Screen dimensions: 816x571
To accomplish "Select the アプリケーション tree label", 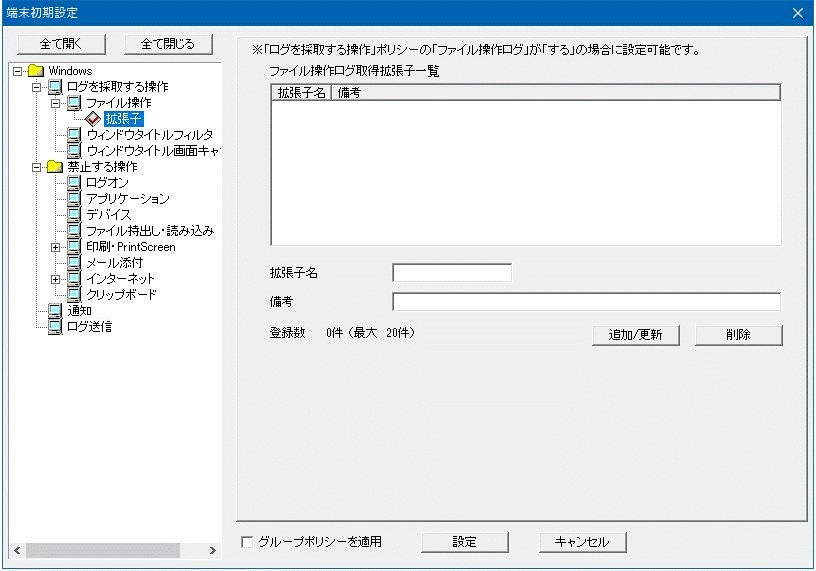I will (x=128, y=199).
